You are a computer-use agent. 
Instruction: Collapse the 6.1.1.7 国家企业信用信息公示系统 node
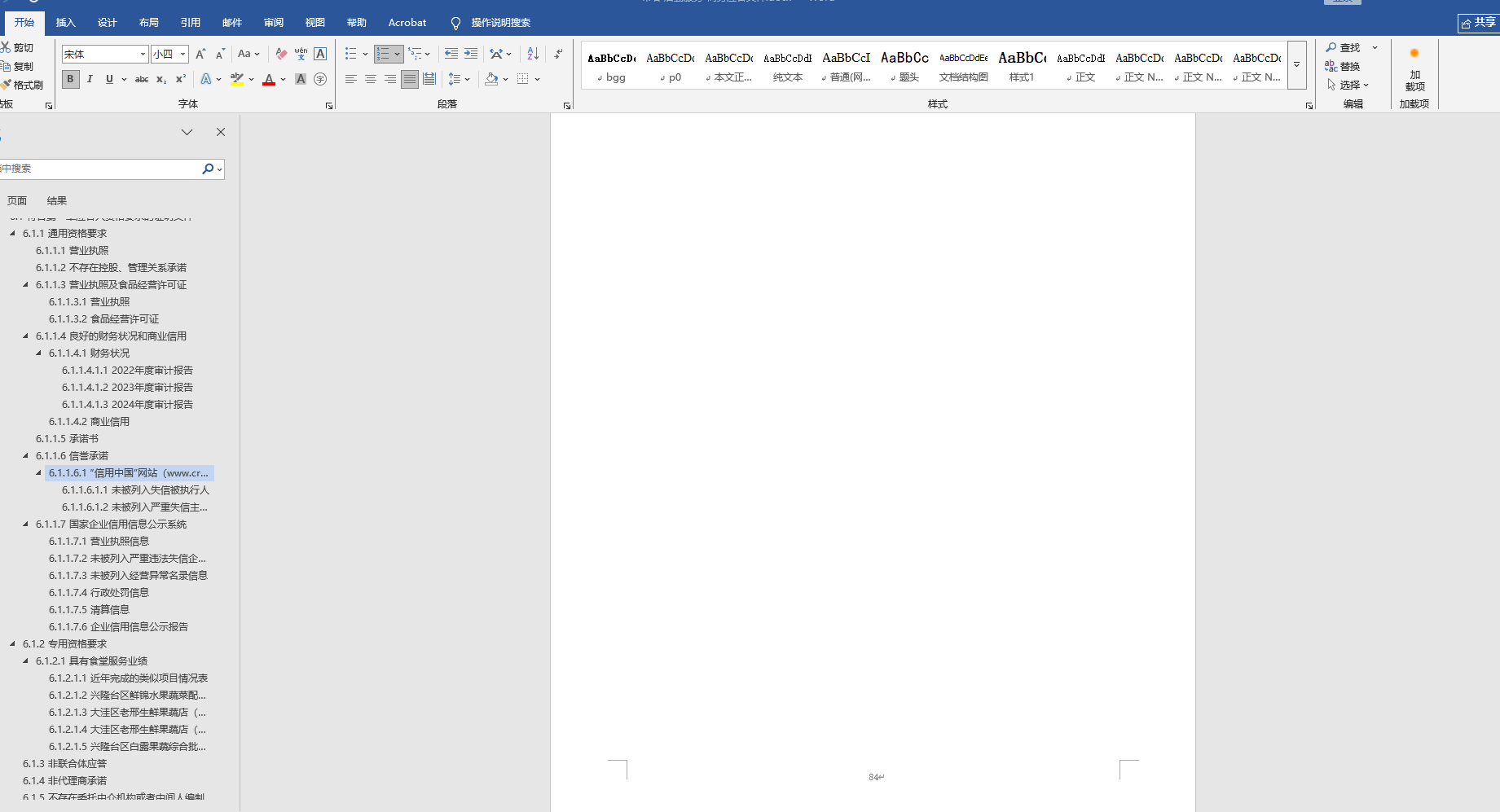[25, 525]
